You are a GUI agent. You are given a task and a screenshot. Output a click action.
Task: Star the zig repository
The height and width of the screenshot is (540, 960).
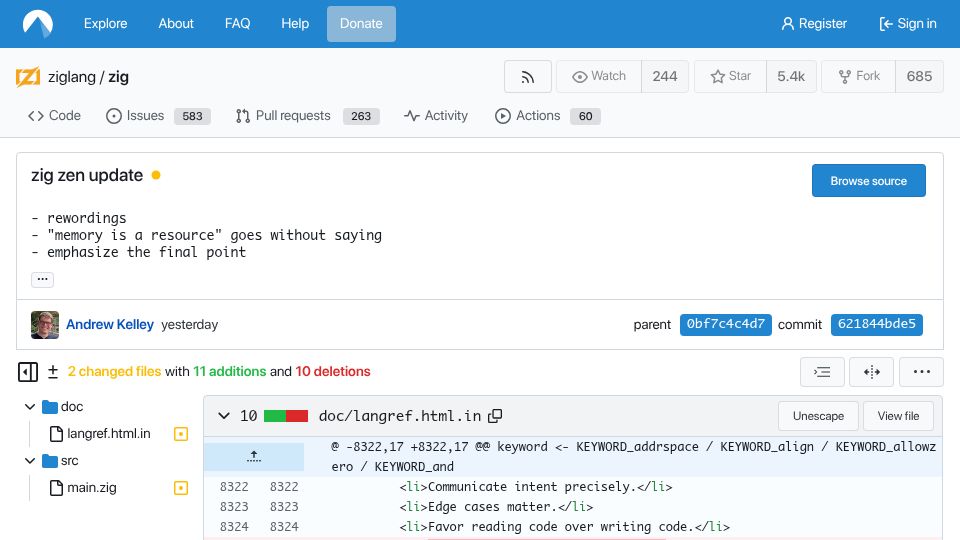(x=730, y=77)
